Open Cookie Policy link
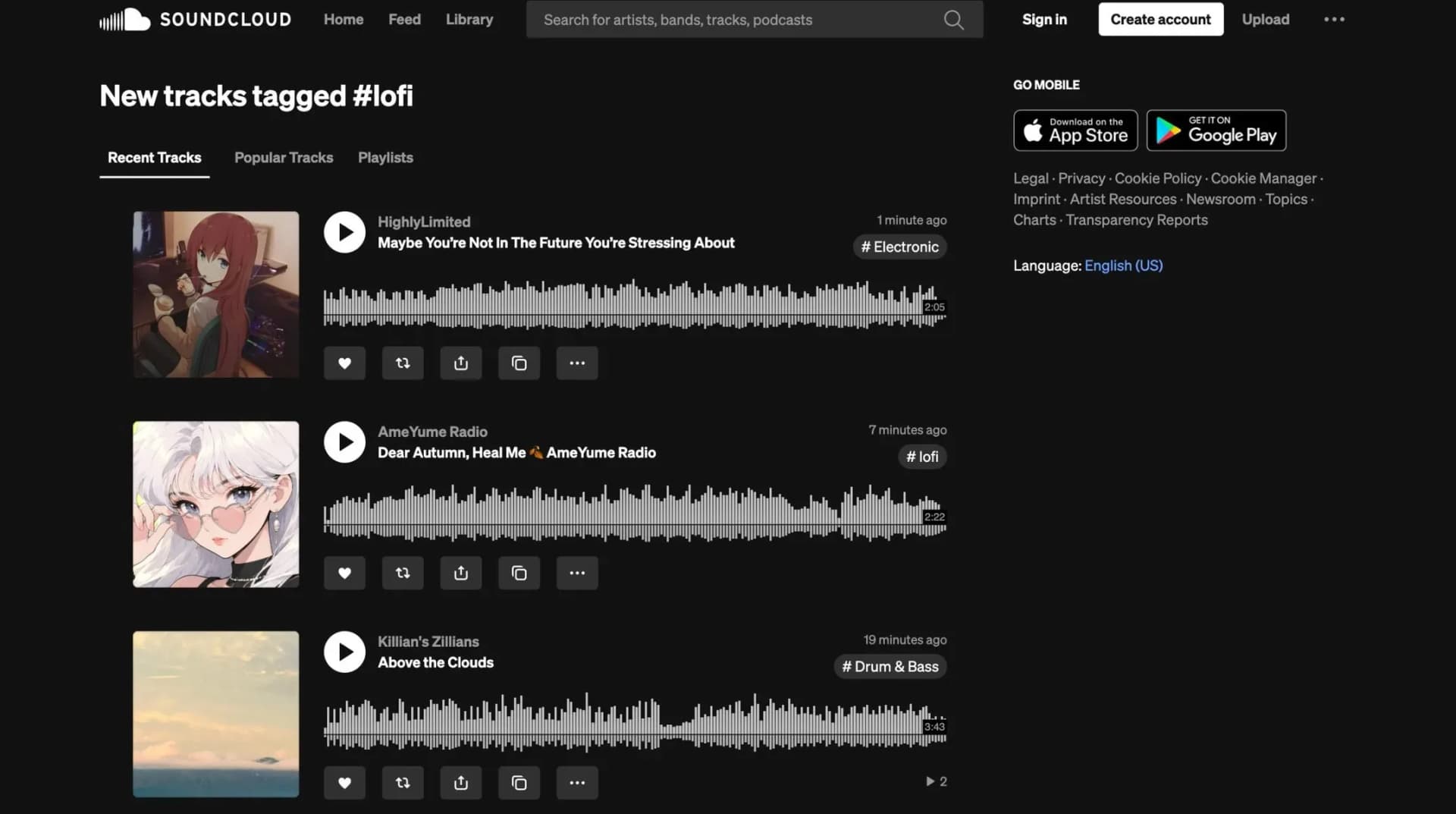Screen dimensions: 1456x814 click(x=1158, y=178)
